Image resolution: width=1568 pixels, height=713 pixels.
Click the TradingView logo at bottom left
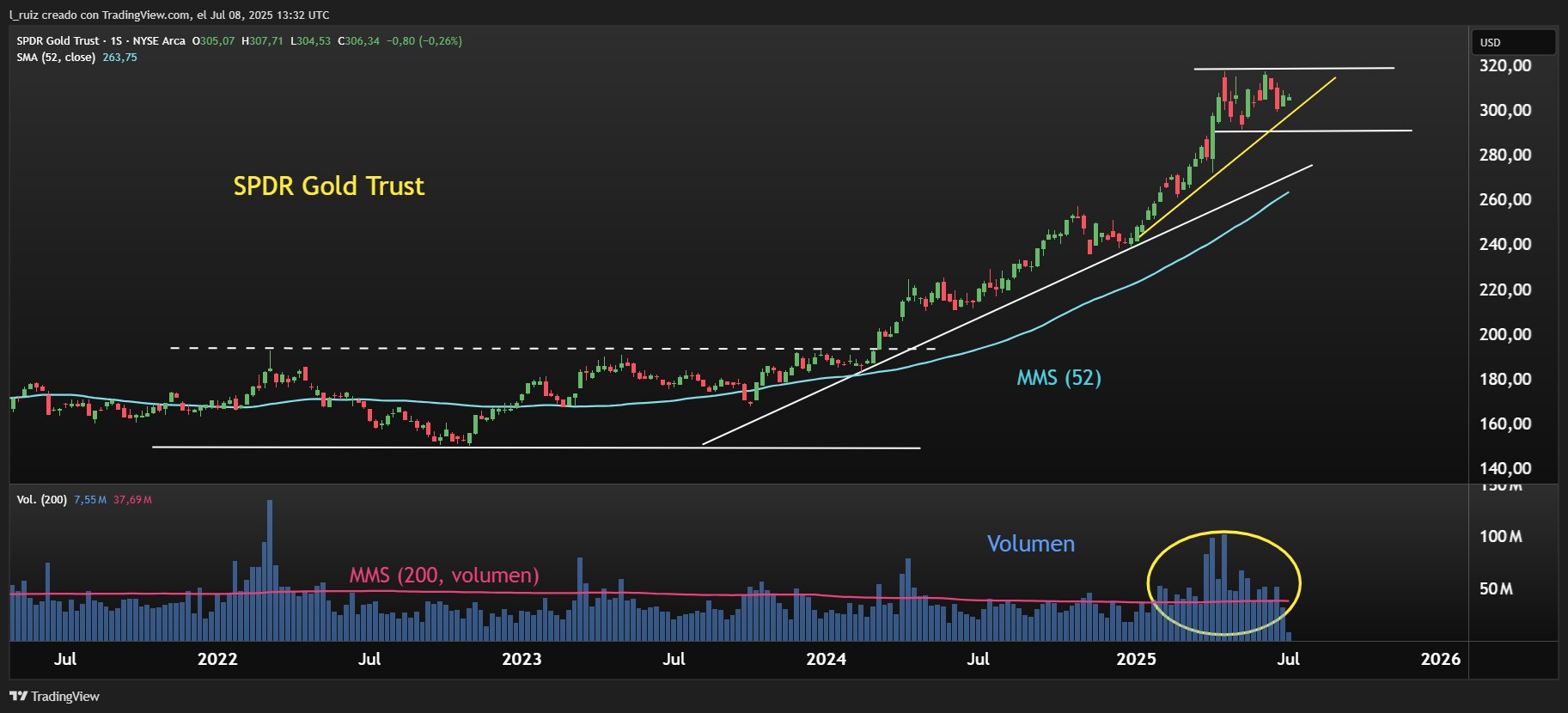[54, 696]
